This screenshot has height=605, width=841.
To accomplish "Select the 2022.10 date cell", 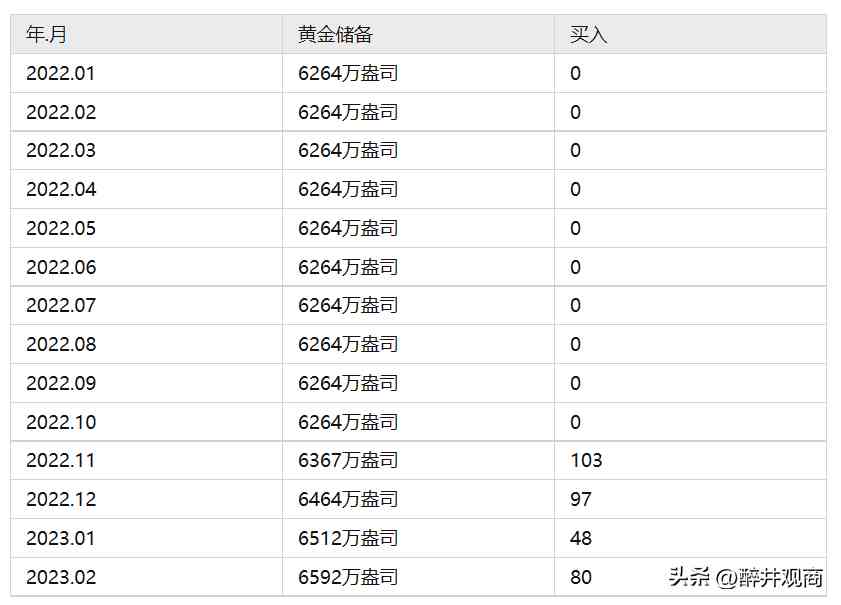I will [x=60, y=422].
